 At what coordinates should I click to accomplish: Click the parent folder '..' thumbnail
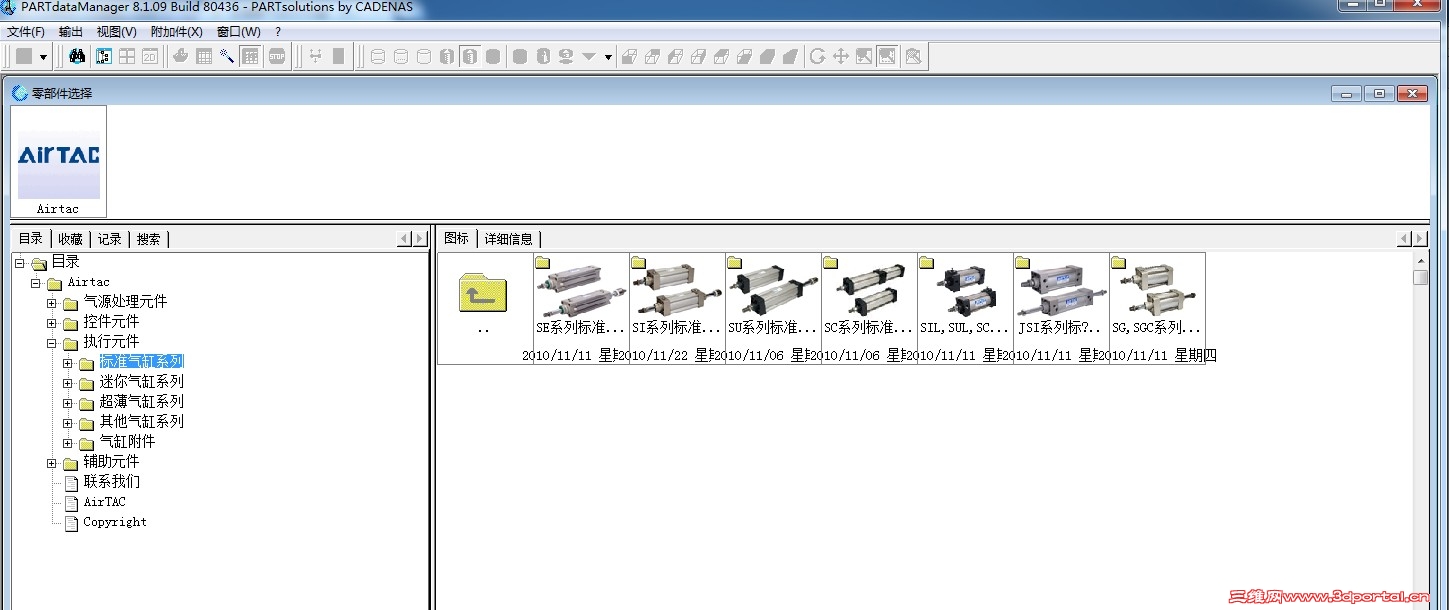click(484, 308)
